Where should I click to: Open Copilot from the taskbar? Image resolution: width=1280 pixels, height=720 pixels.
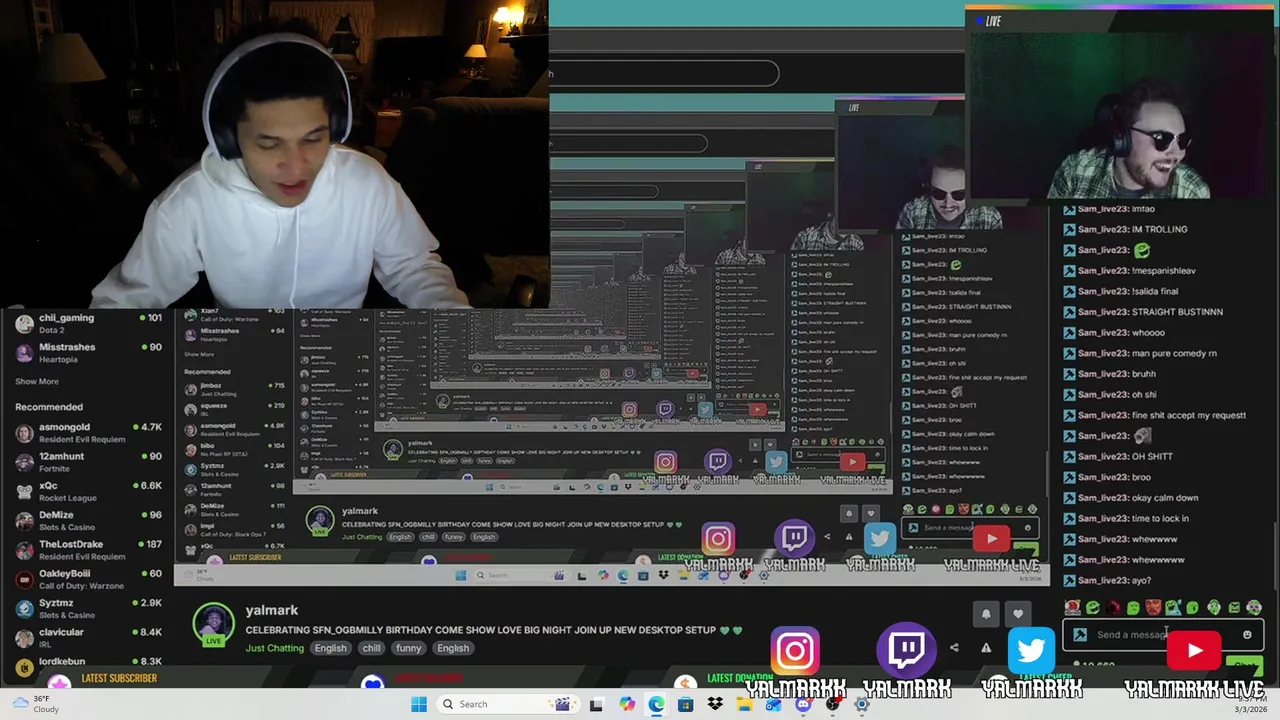click(627, 704)
